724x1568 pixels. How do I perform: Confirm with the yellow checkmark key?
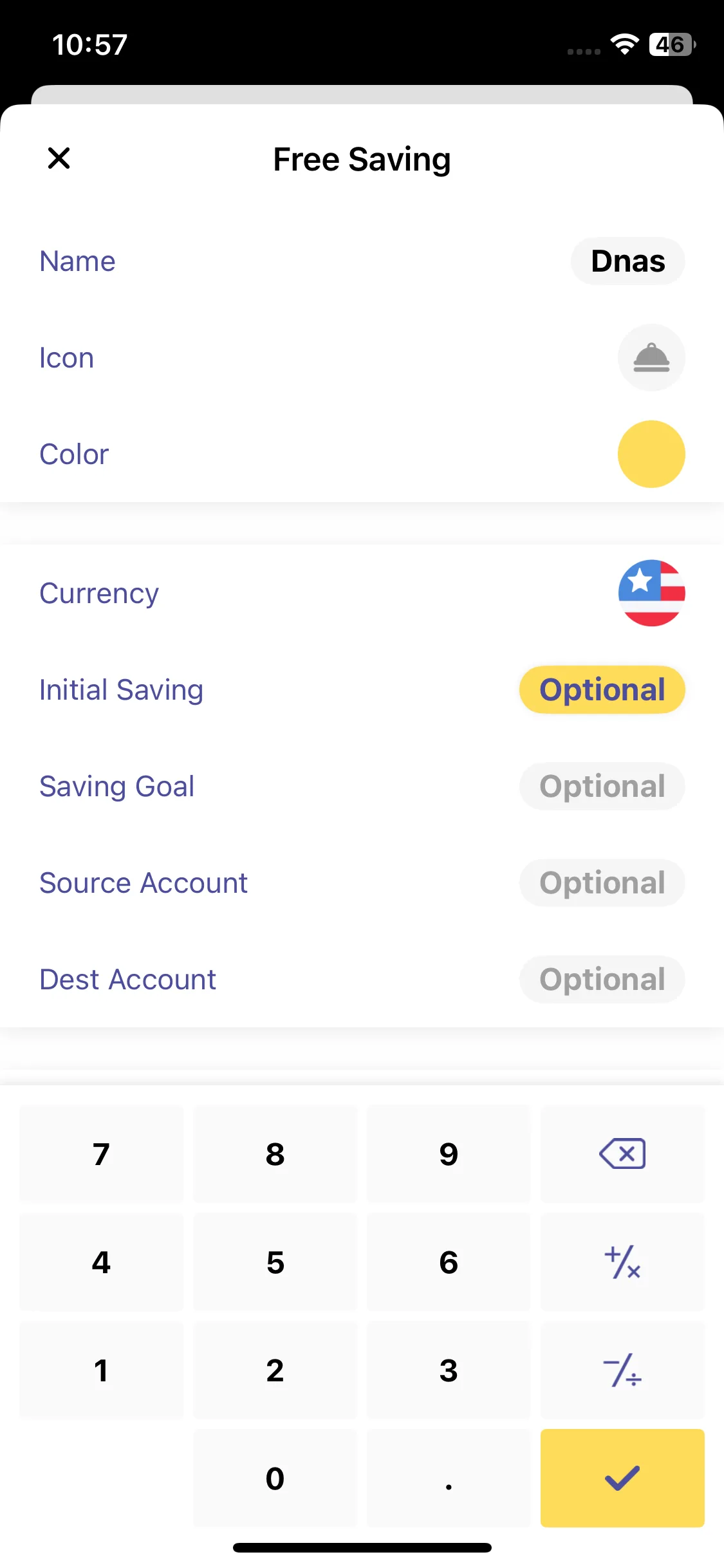click(622, 1478)
